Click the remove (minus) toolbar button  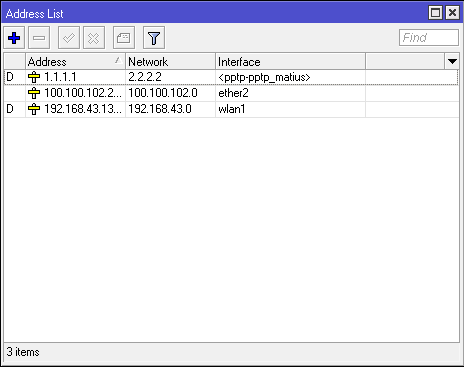[39, 38]
